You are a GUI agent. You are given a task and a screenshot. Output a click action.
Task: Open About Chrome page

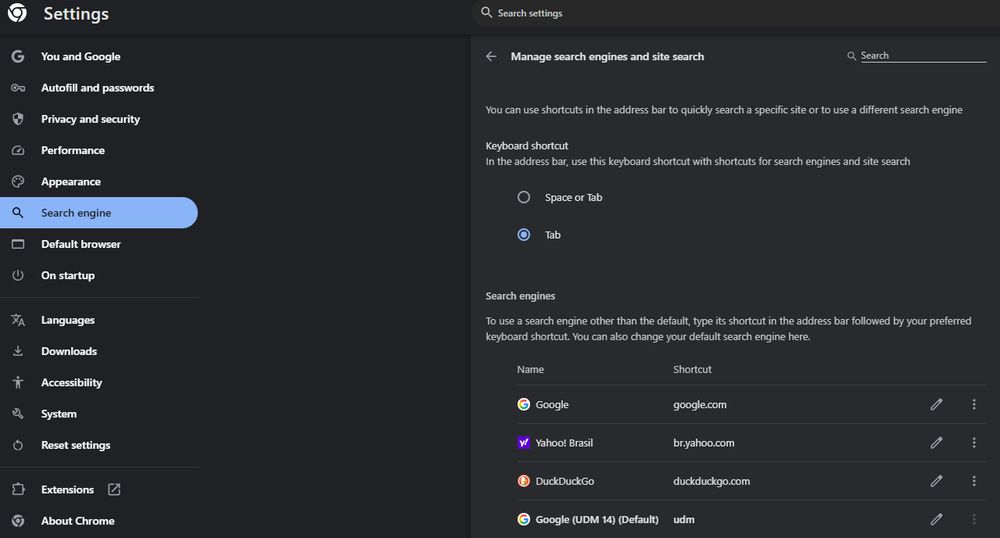click(x=77, y=521)
